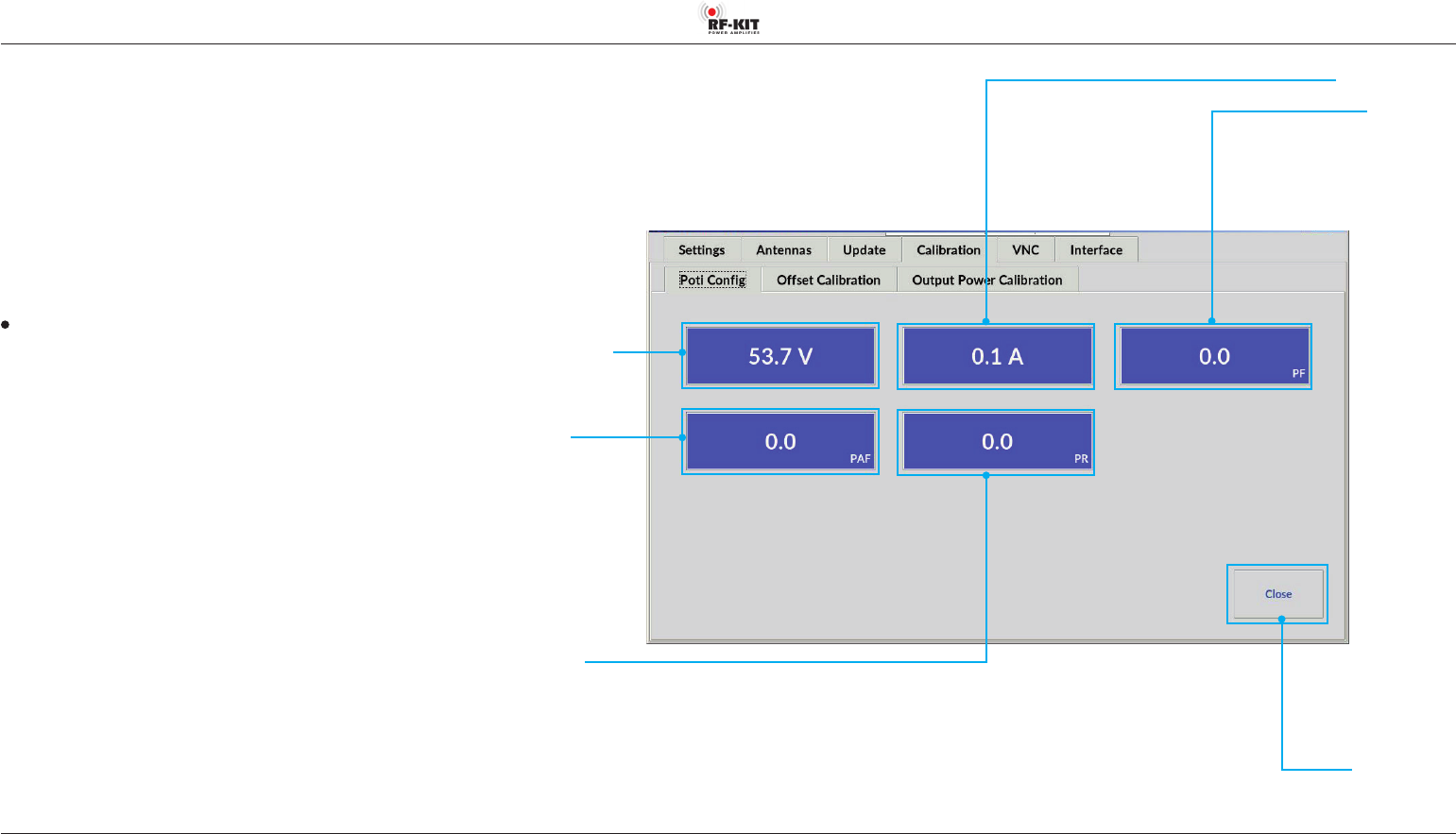The width and height of the screenshot is (1456, 834).
Task: Open the Update tab
Action: click(865, 250)
